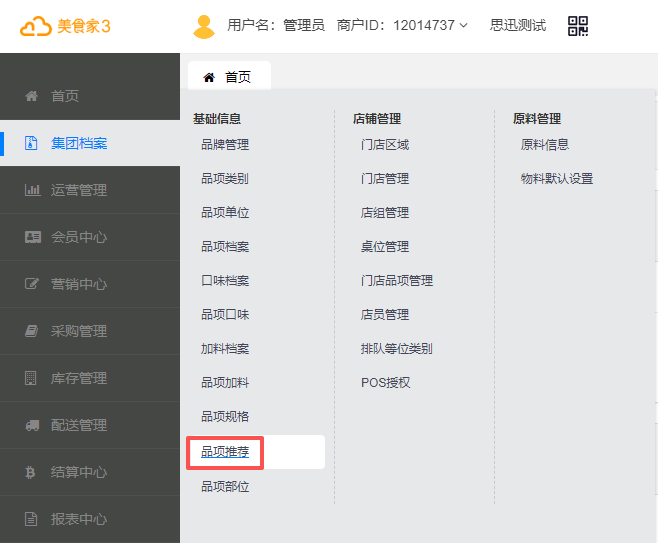Click the 营销中心 edit icon
The height and width of the screenshot is (543, 658).
[x=32, y=284]
